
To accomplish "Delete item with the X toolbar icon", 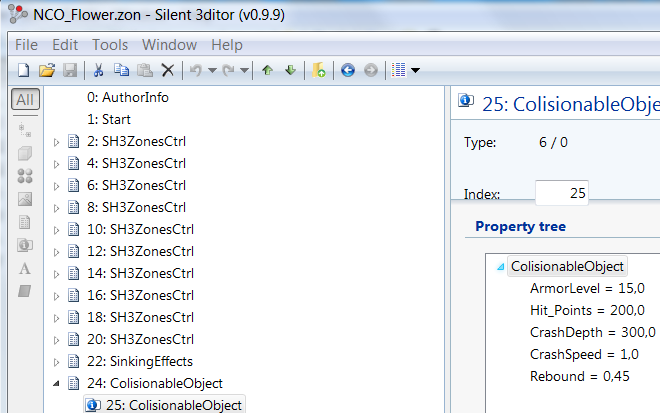I will [168, 70].
